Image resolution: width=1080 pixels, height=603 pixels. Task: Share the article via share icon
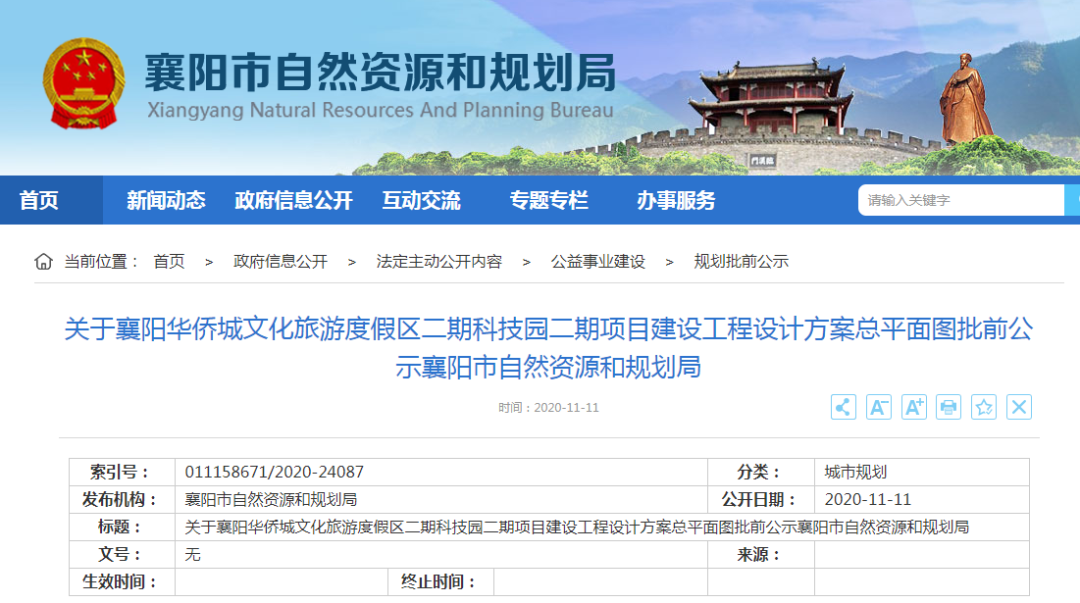(x=843, y=407)
